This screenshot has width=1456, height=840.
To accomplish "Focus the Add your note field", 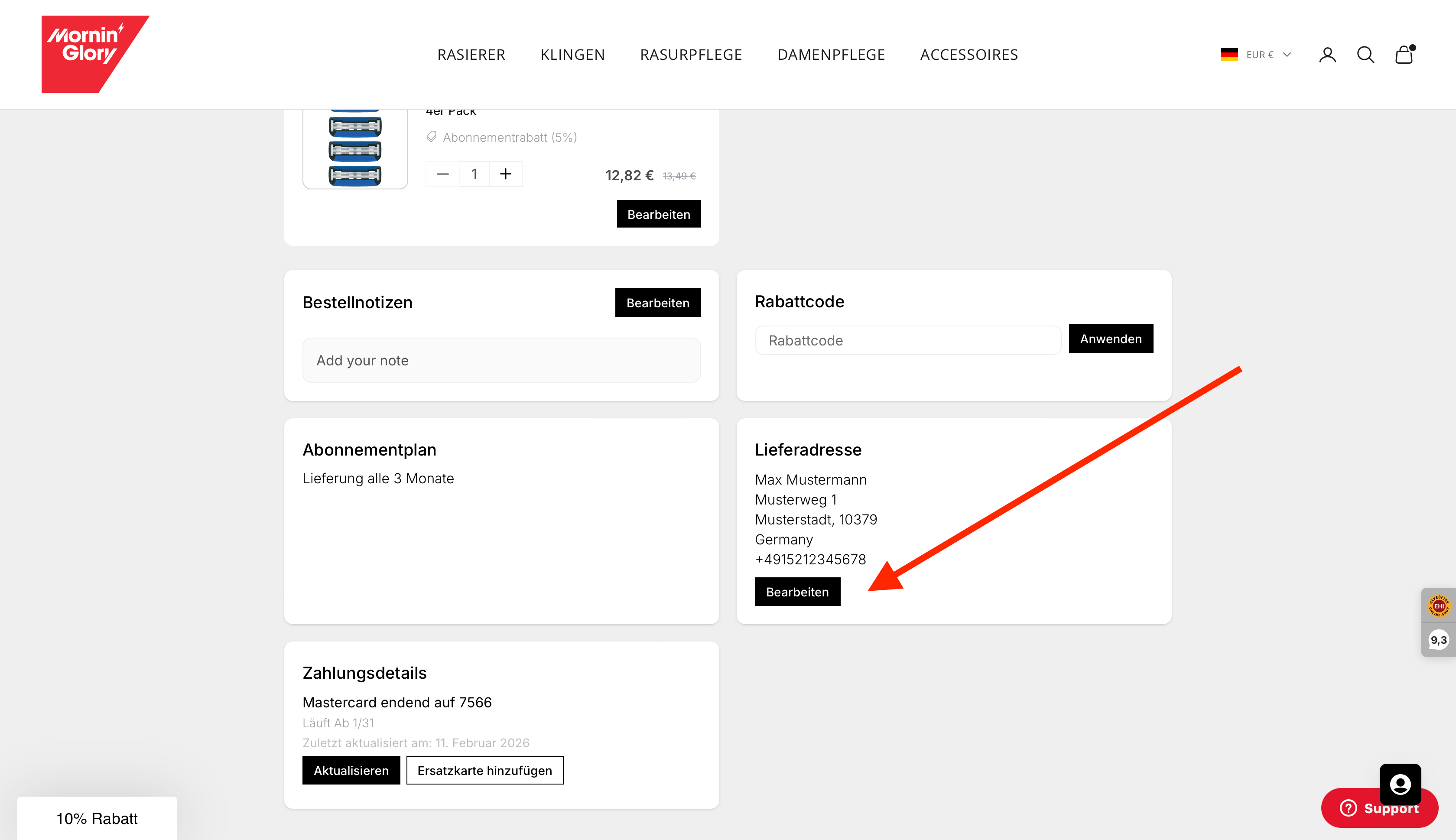I will click(501, 361).
